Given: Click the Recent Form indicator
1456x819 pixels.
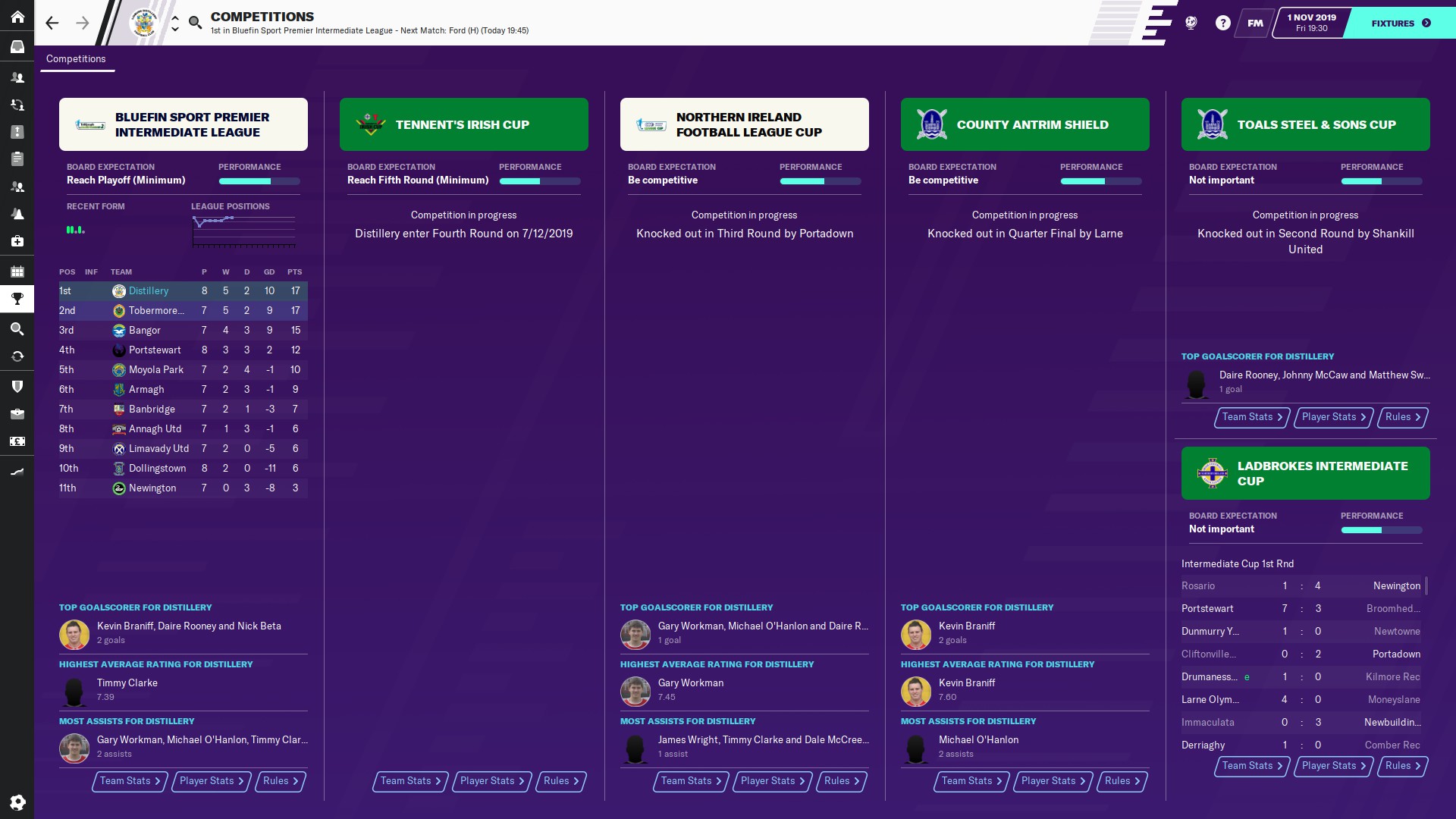Looking at the screenshot, I should 76,229.
